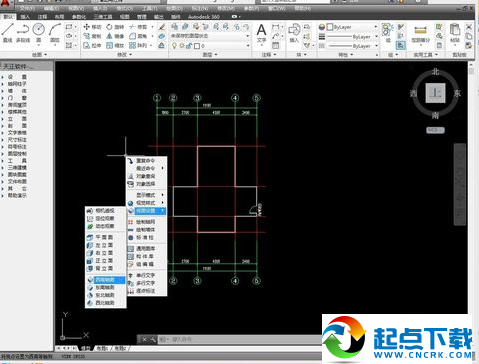Viewport: 479px width, 364px height.
Task: Open the Insert (插入) ribbon tab
Action: (x=25, y=17)
